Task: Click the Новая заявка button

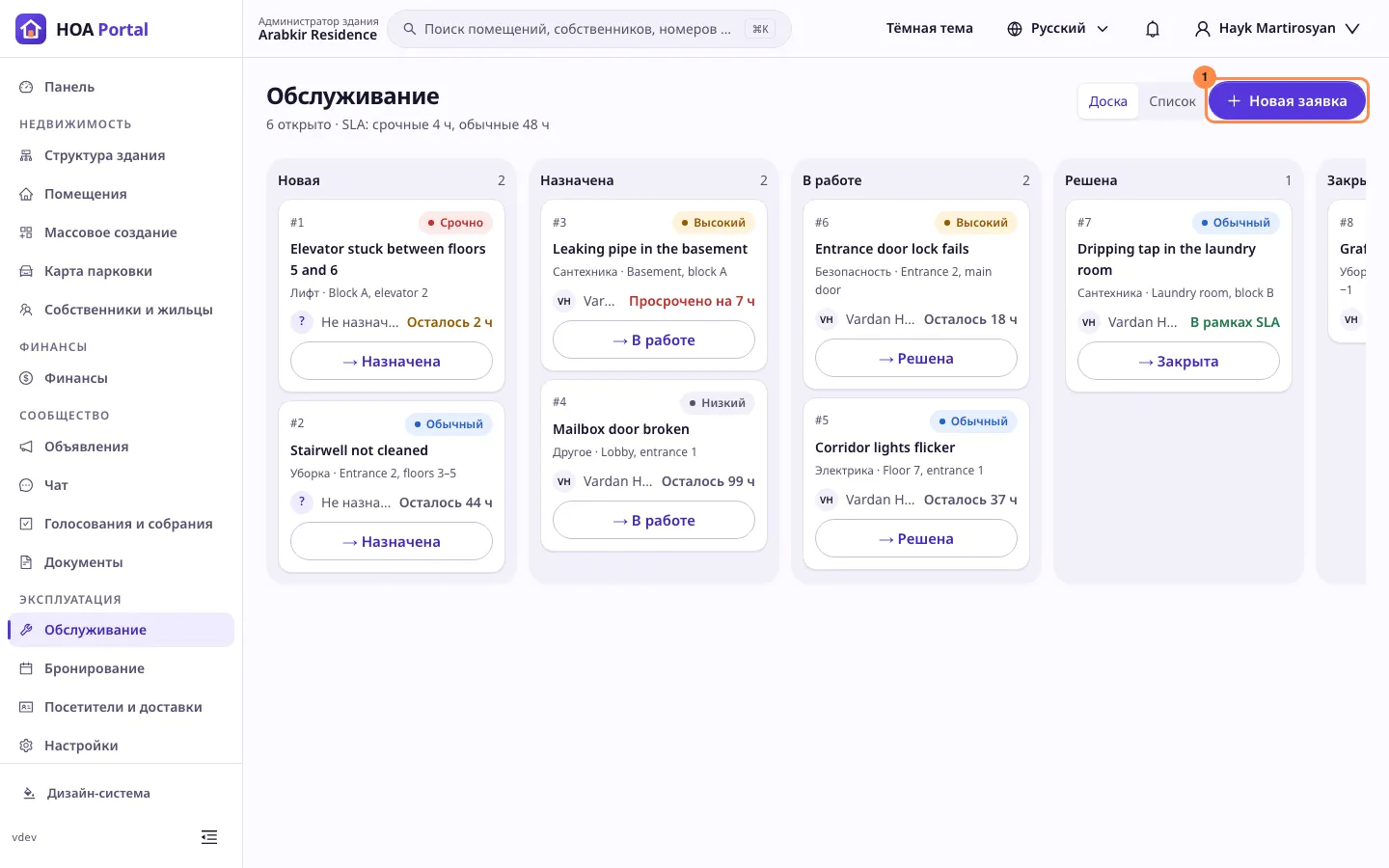Action: click(x=1287, y=100)
